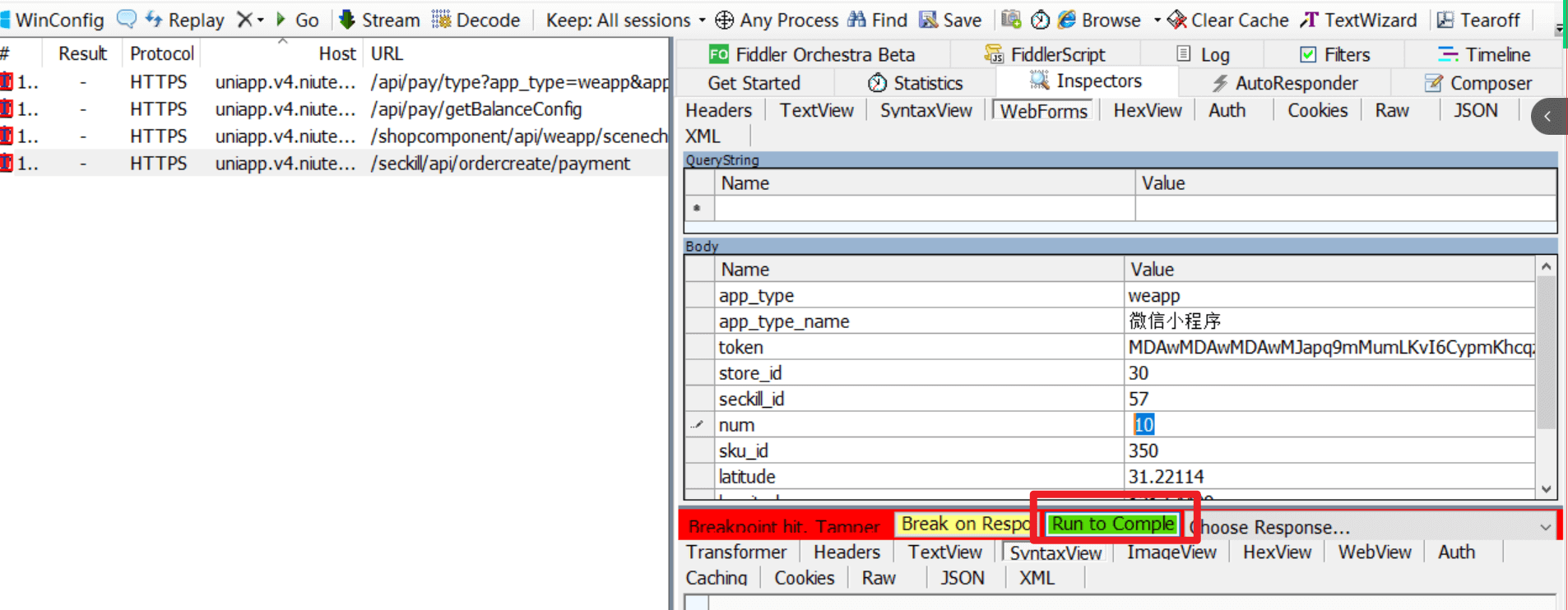Click the sku_id value 350
The height and width of the screenshot is (610, 1568).
tap(1329, 451)
